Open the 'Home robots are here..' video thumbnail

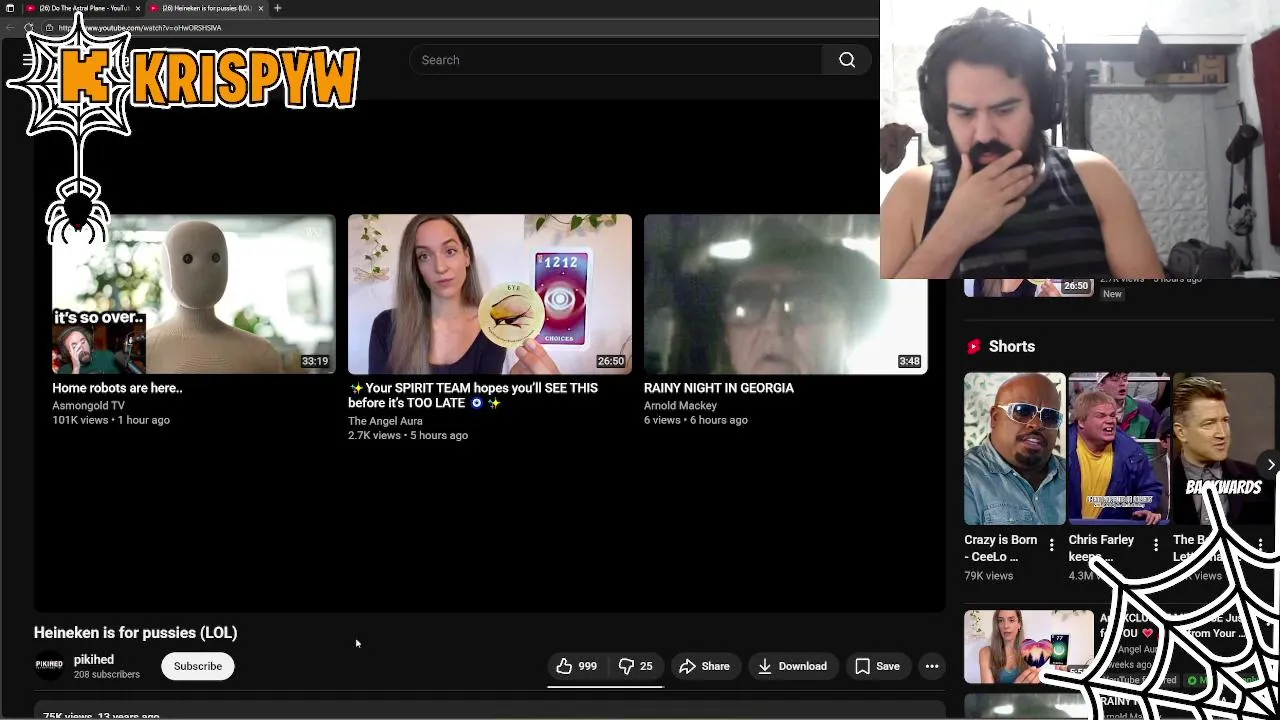pyautogui.click(x=194, y=294)
